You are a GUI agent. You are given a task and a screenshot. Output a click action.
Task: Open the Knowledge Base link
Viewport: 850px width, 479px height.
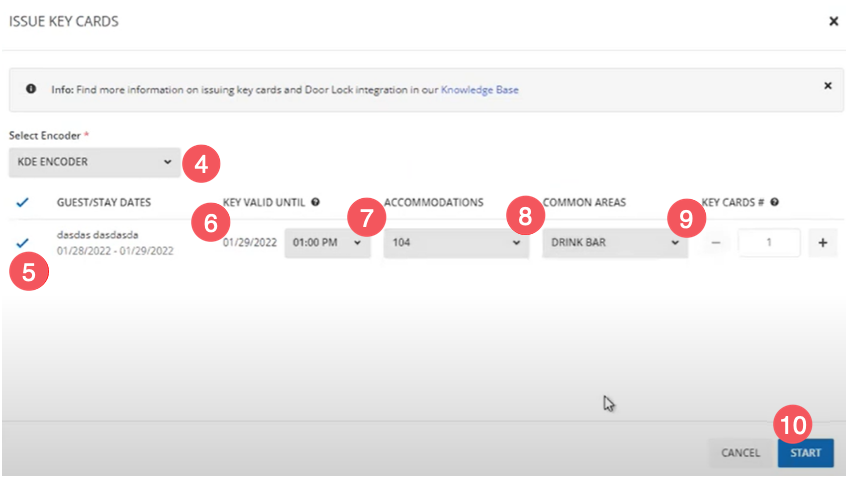479,90
